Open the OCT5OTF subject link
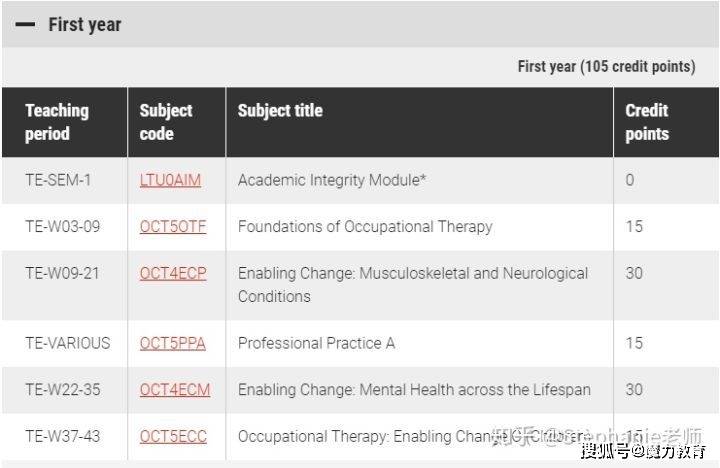The height and width of the screenshot is (468, 720). pos(173,226)
